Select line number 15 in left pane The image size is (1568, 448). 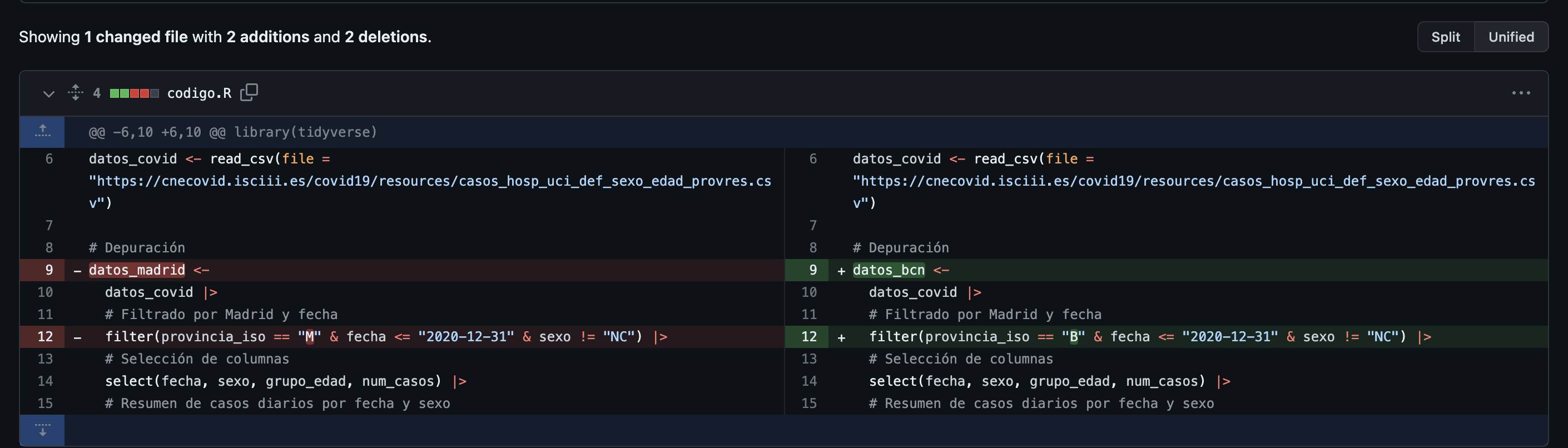click(x=45, y=403)
